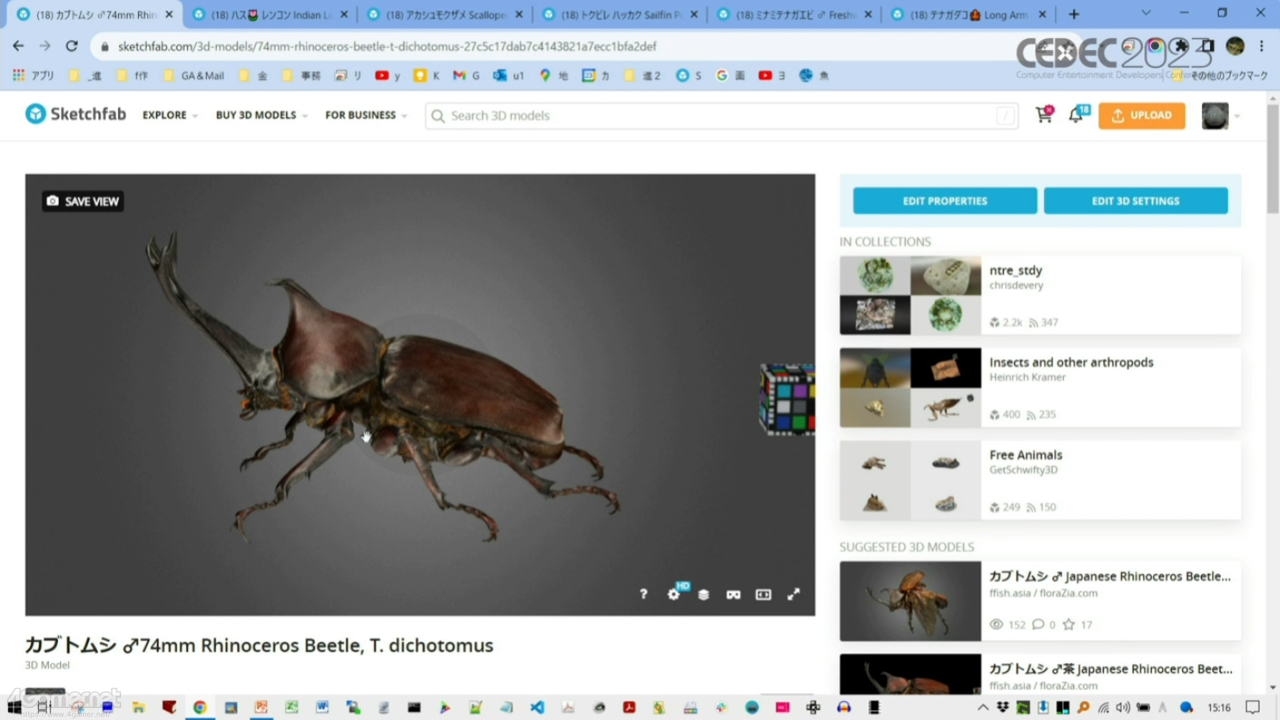Open the user avatar account menu

click(1215, 116)
